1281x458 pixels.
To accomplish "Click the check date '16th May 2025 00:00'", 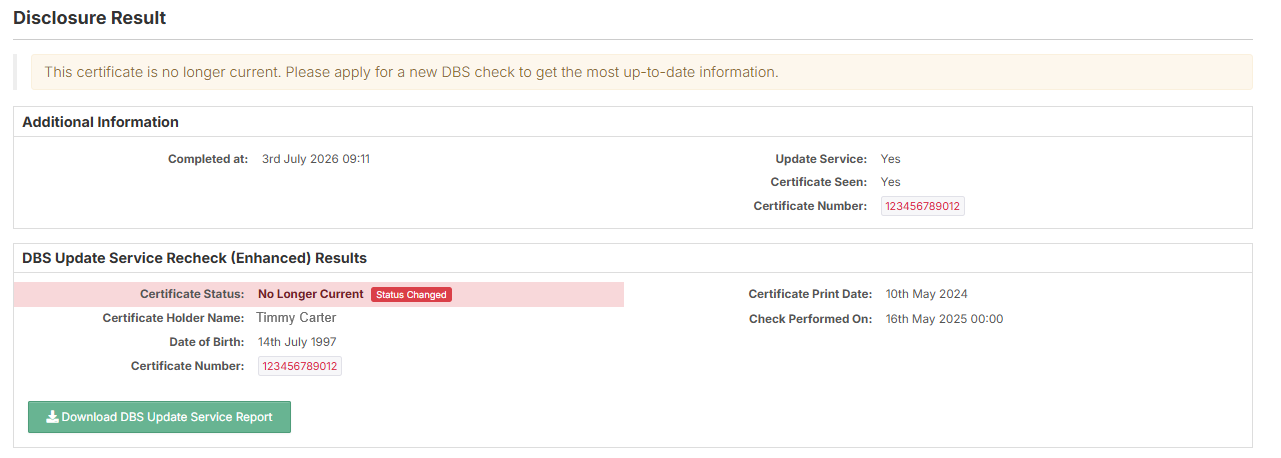I will [x=944, y=319].
